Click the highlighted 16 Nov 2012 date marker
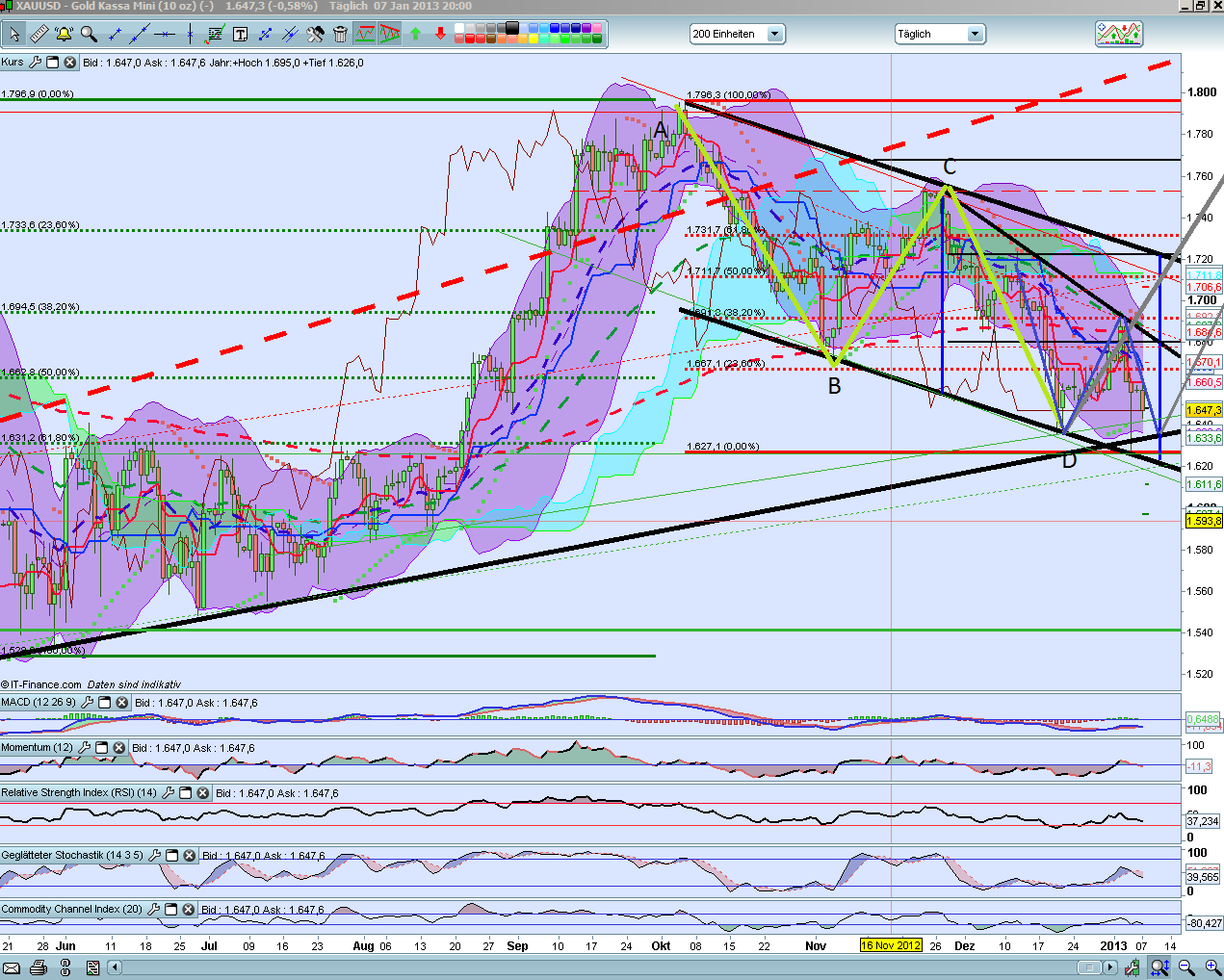 pos(891,945)
